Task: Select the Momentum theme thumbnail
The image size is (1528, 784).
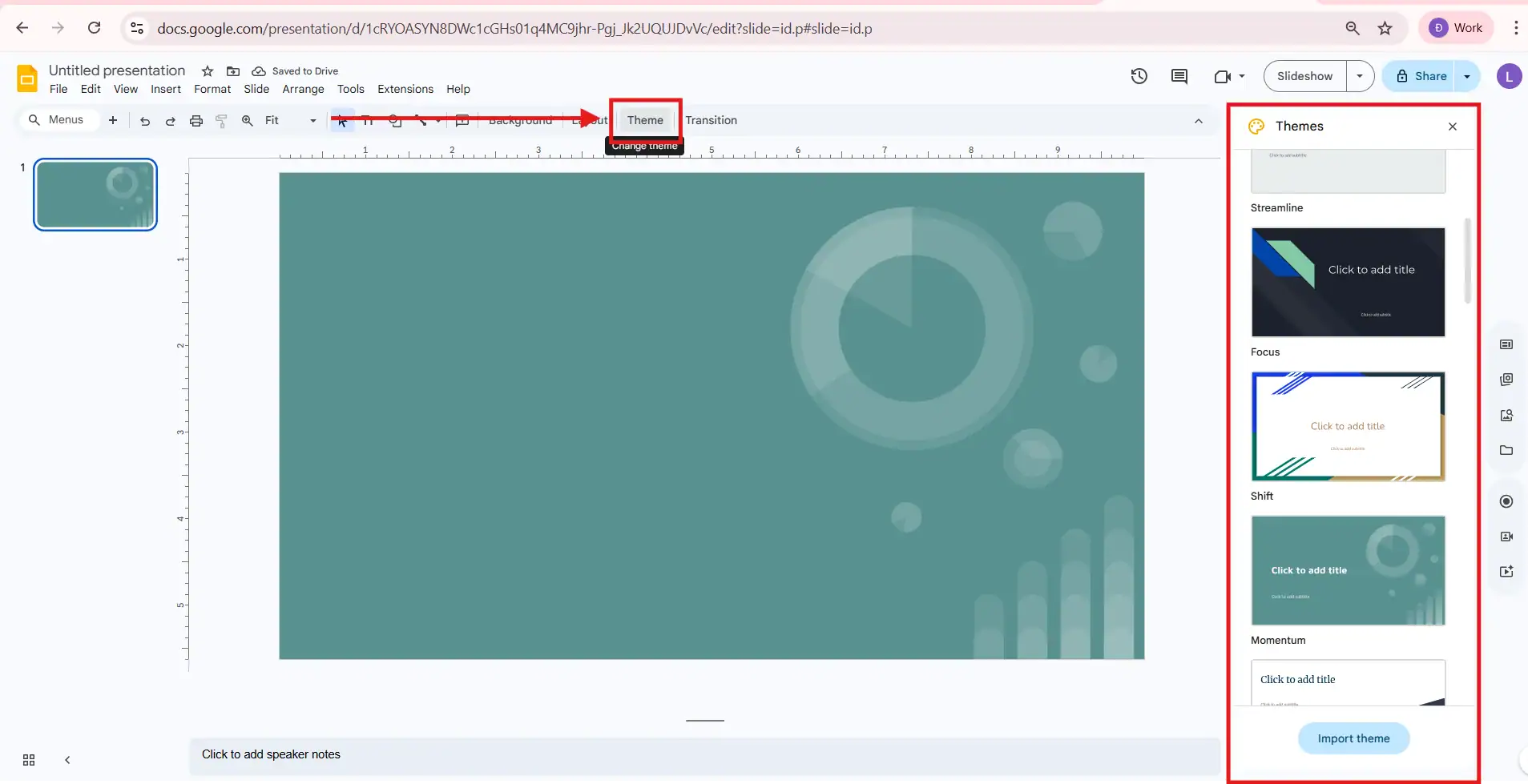Action: (1347, 570)
